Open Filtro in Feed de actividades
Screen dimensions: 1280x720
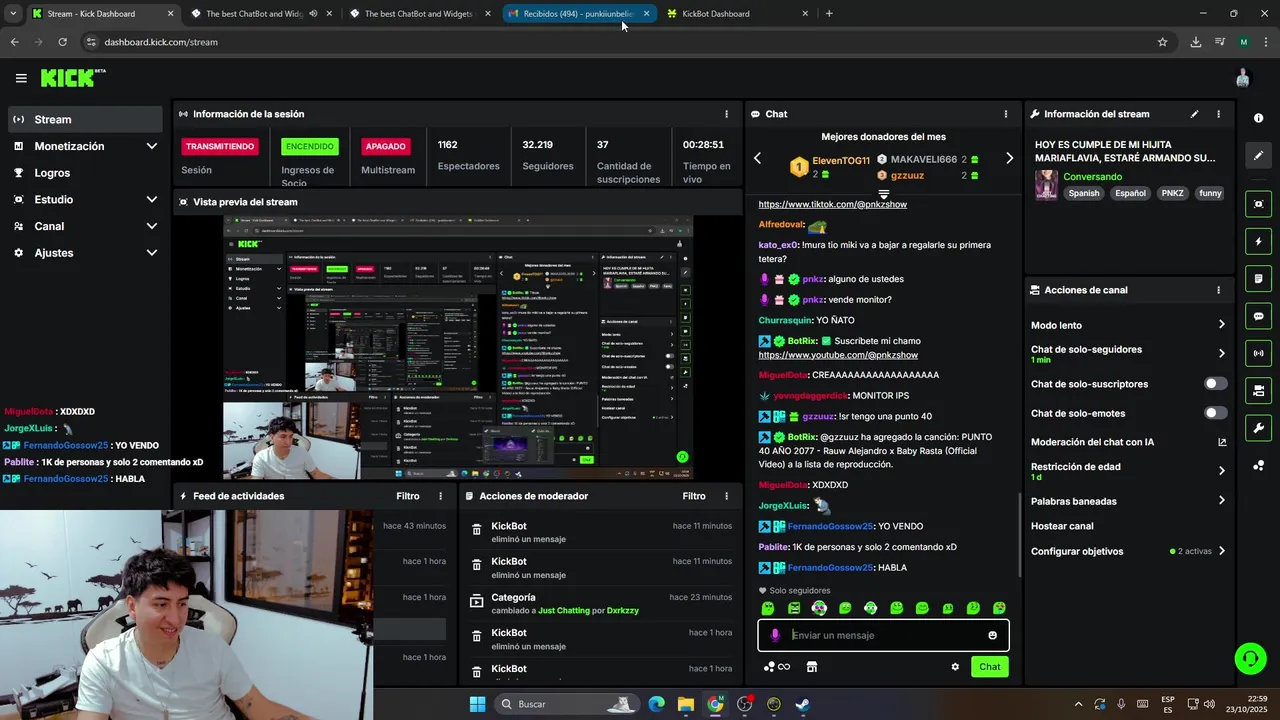[x=407, y=496]
